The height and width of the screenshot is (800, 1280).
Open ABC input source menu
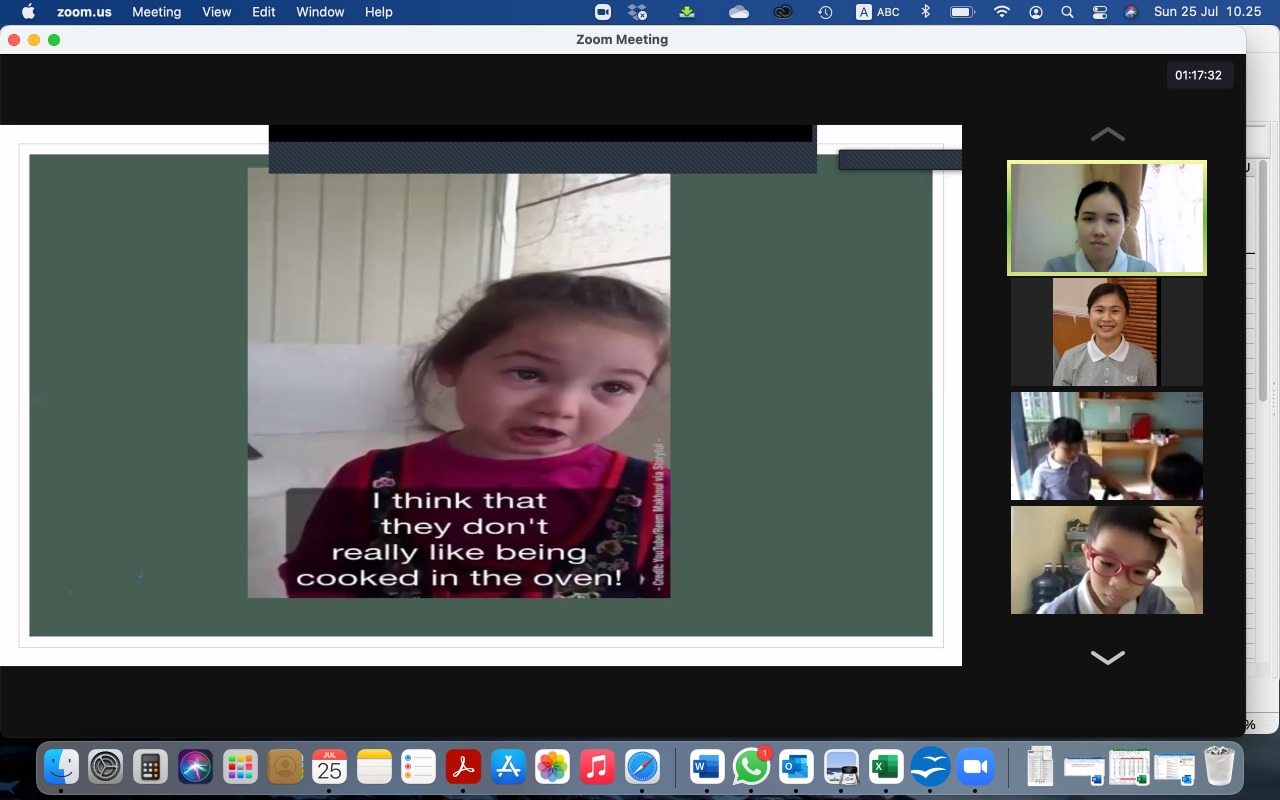[877, 12]
